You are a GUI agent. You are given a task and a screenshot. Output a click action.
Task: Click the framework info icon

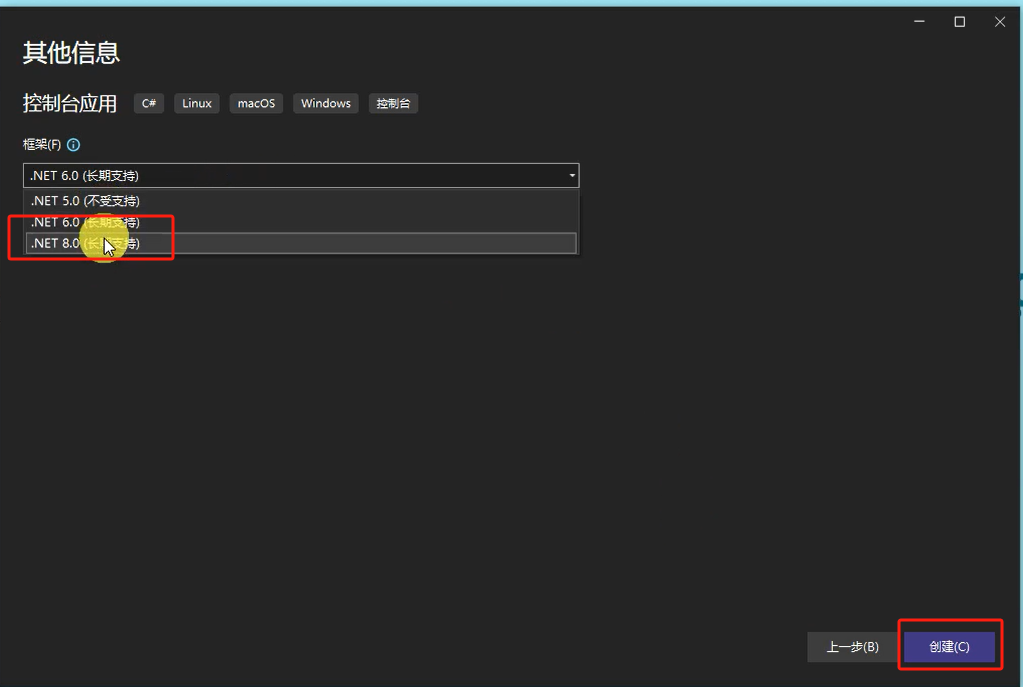click(74, 145)
